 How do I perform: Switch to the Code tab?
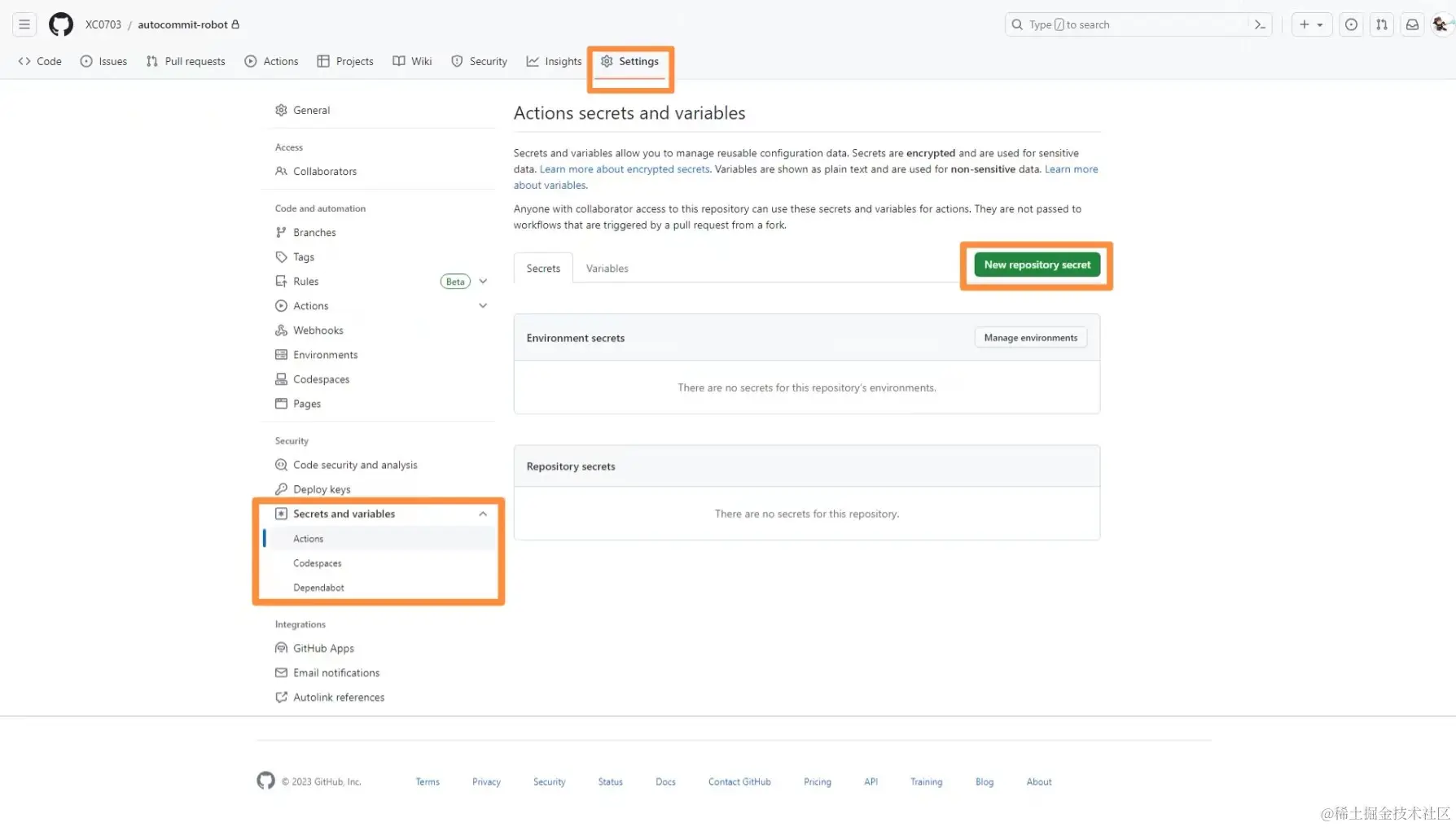pyautogui.click(x=40, y=61)
